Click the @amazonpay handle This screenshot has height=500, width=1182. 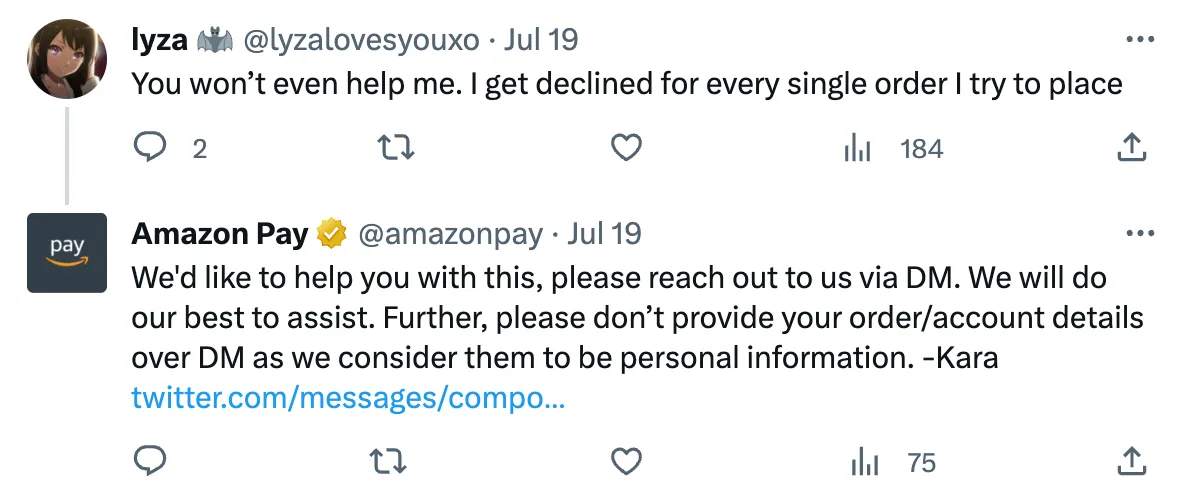(x=450, y=234)
